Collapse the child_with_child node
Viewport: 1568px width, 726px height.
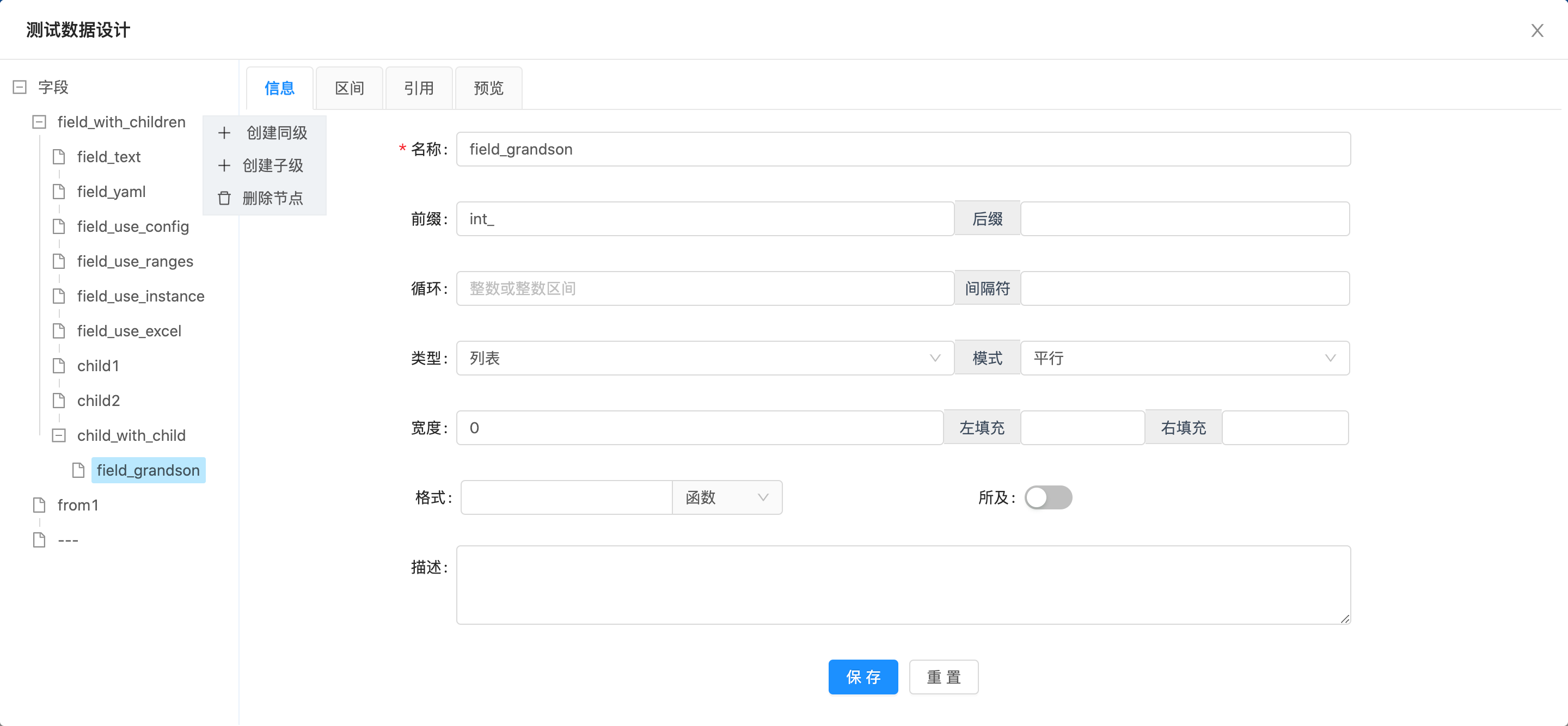tap(59, 436)
